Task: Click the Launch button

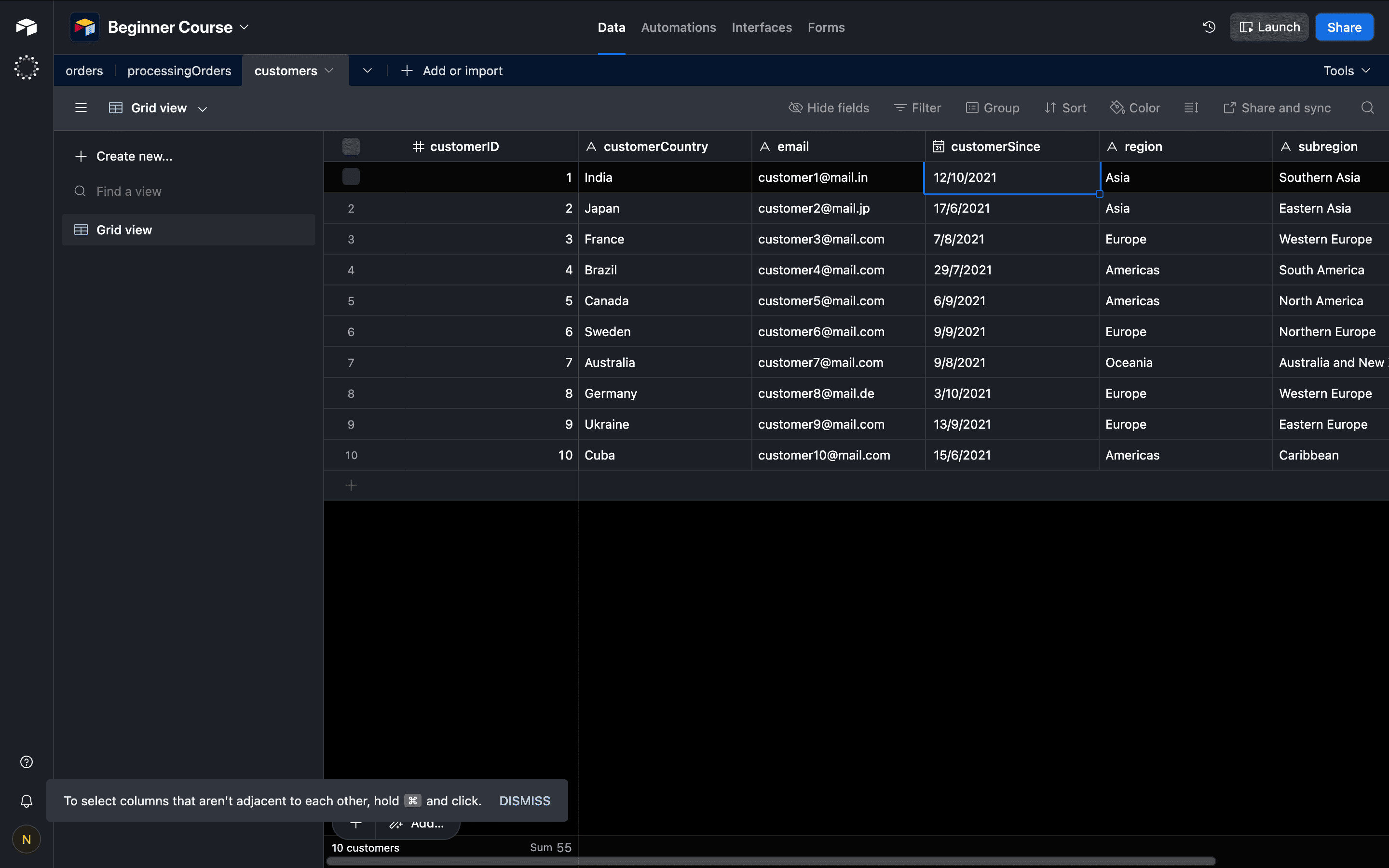Action: coord(1269,27)
